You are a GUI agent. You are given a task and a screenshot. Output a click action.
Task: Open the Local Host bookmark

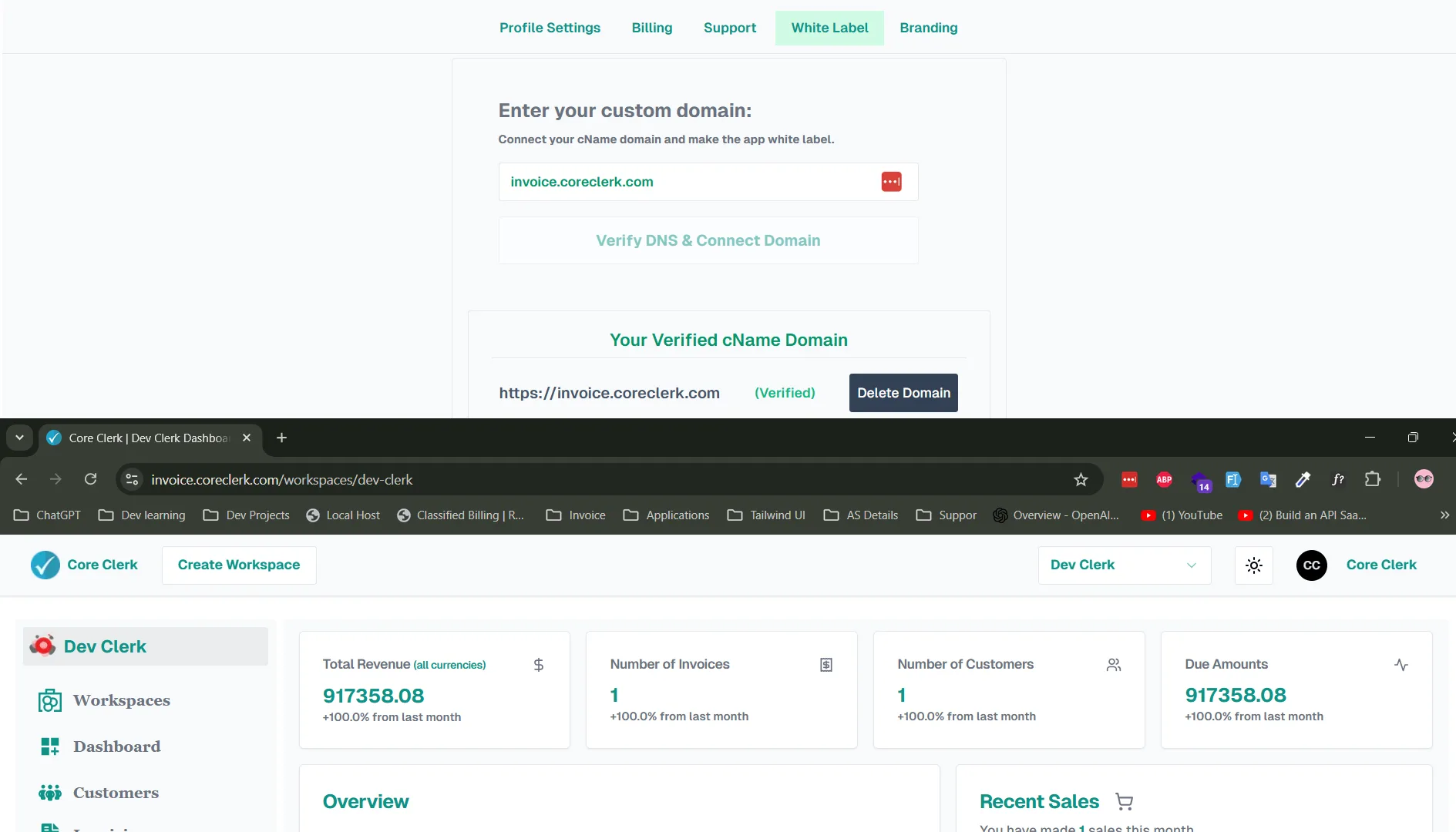click(x=343, y=515)
